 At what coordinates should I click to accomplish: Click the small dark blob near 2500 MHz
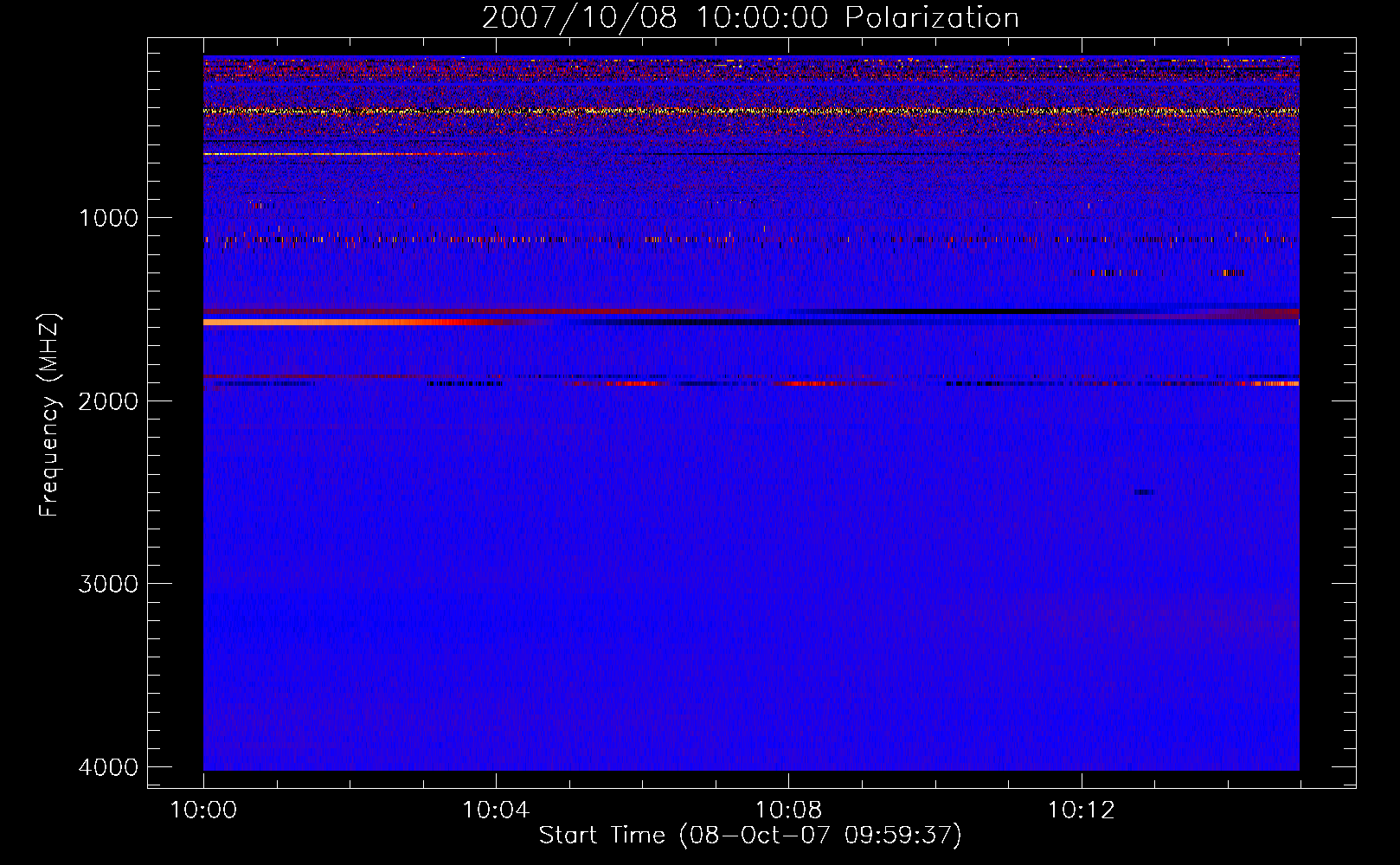tap(1145, 492)
